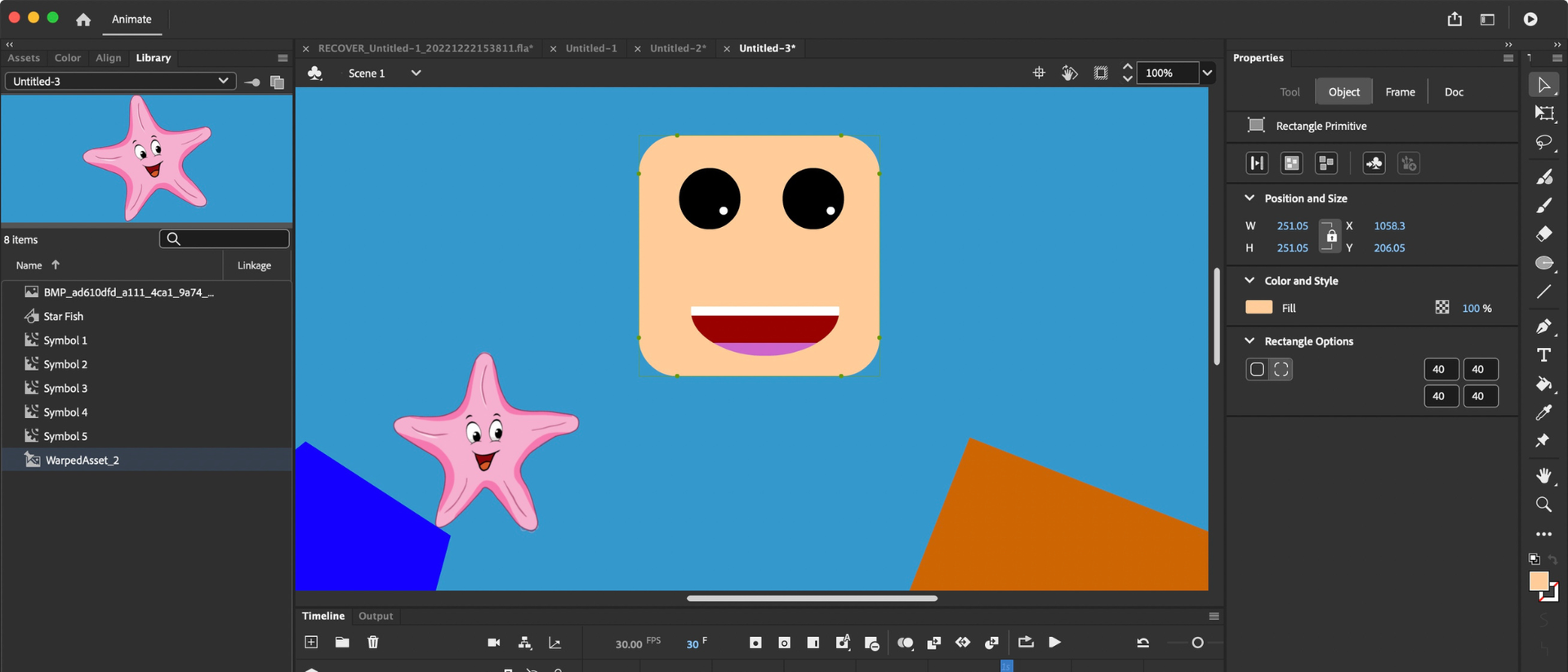This screenshot has width=1568, height=672.
Task: Select the Selection arrow tool
Action: coord(1543,85)
